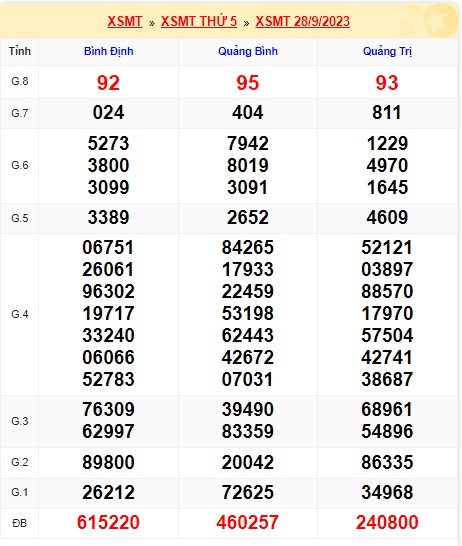Select Bình Định G.8 result 92
The height and width of the screenshot is (546, 462).
click(108, 83)
